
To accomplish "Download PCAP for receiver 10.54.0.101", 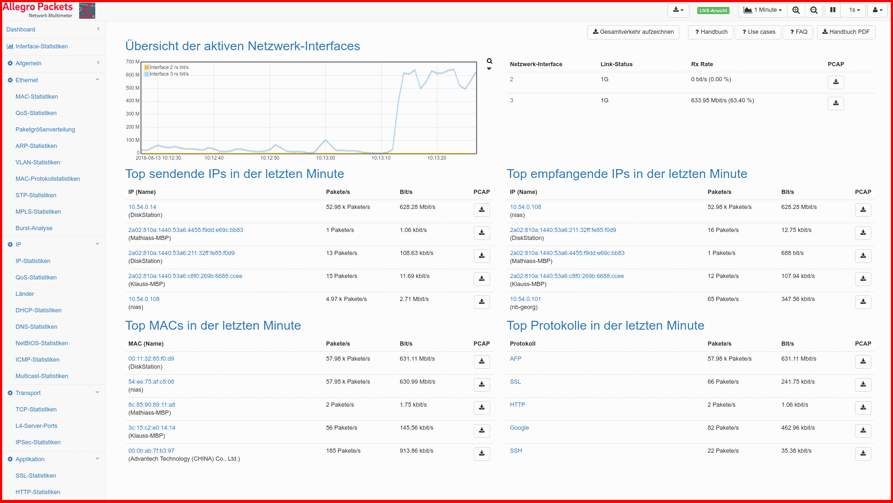I will coord(863,301).
